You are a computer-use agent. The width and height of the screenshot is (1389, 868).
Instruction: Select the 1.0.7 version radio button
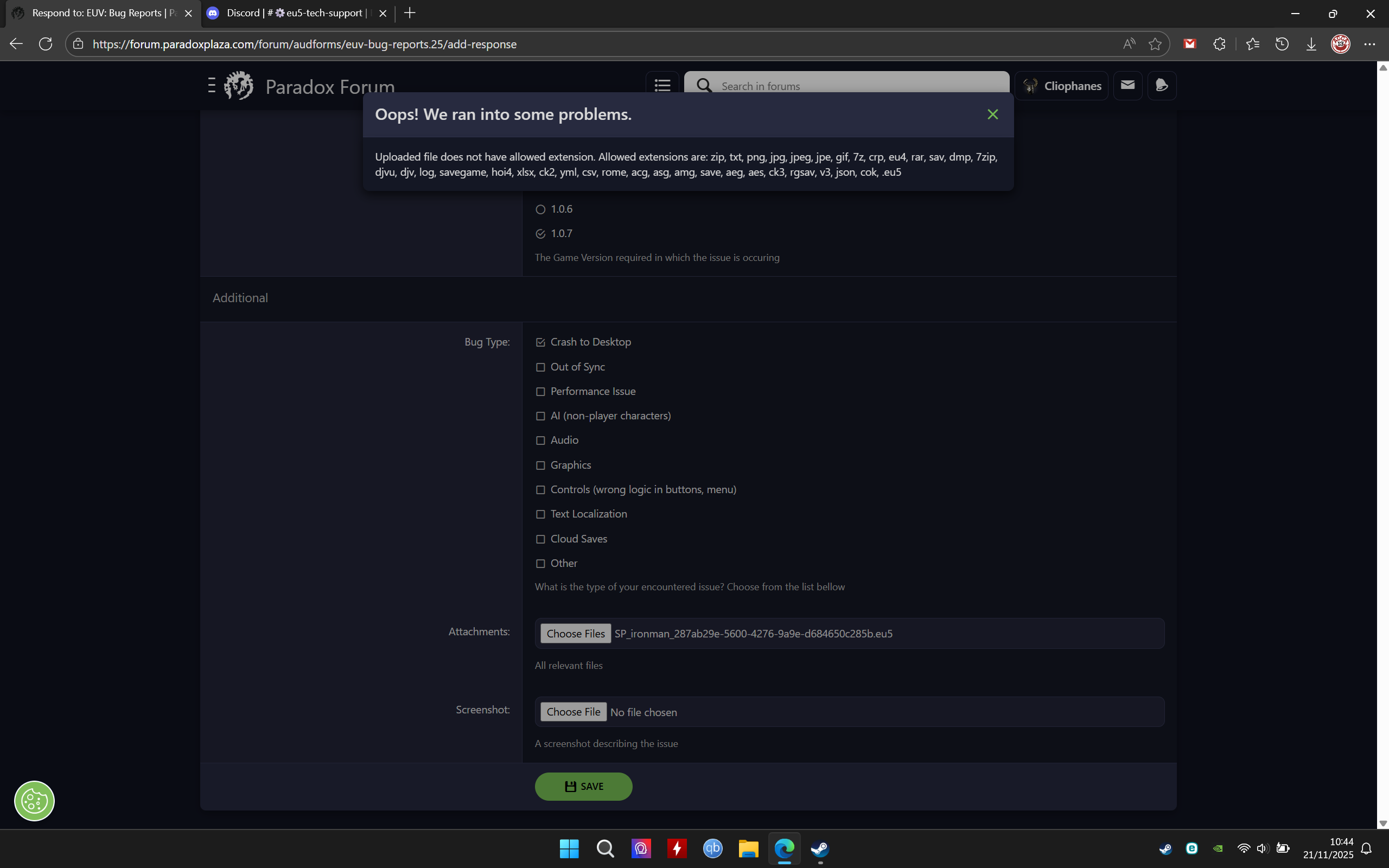pyautogui.click(x=540, y=234)
